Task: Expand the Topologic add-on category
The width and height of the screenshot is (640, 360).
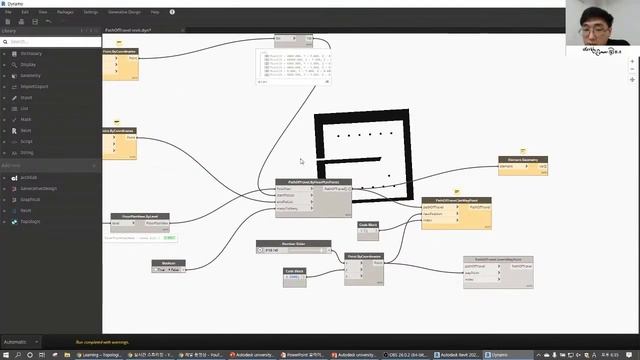Action: (4, 222)
